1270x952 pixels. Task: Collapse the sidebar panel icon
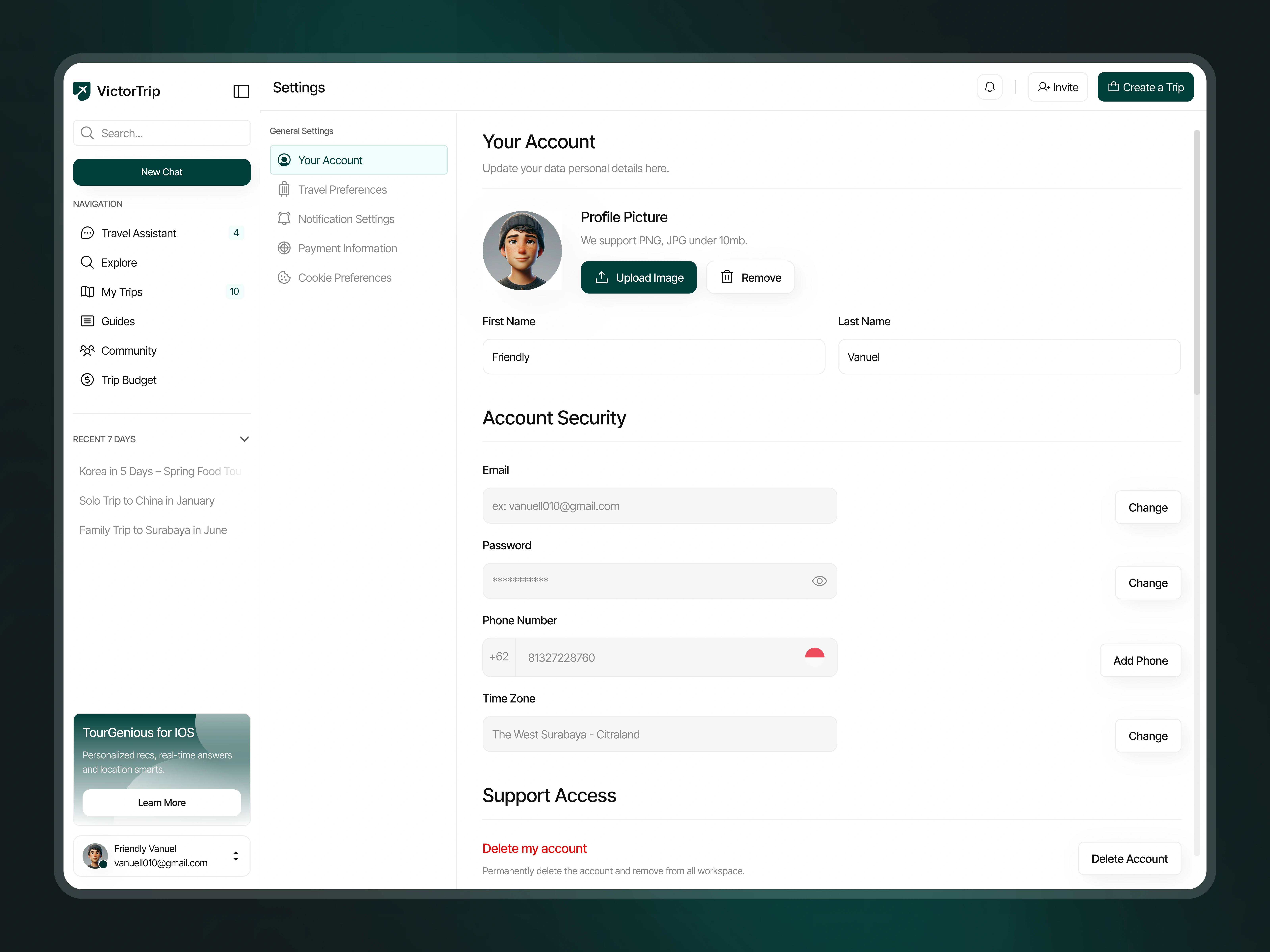pos(241,91)
